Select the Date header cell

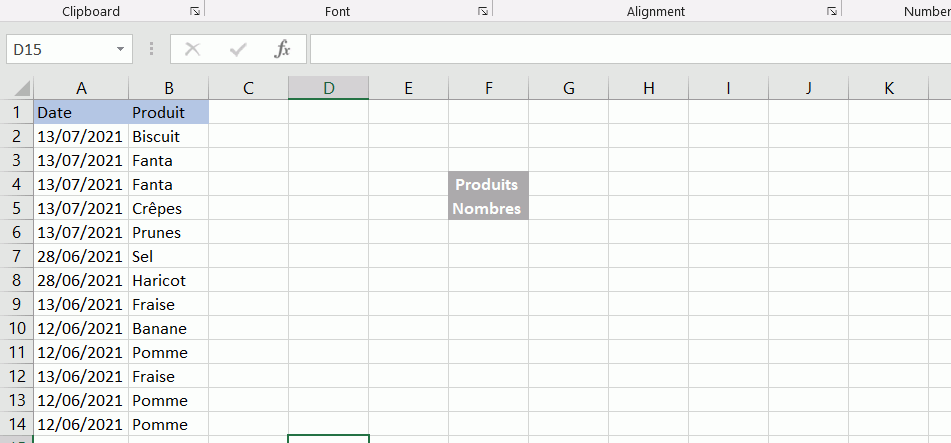(x=80, y=112)
